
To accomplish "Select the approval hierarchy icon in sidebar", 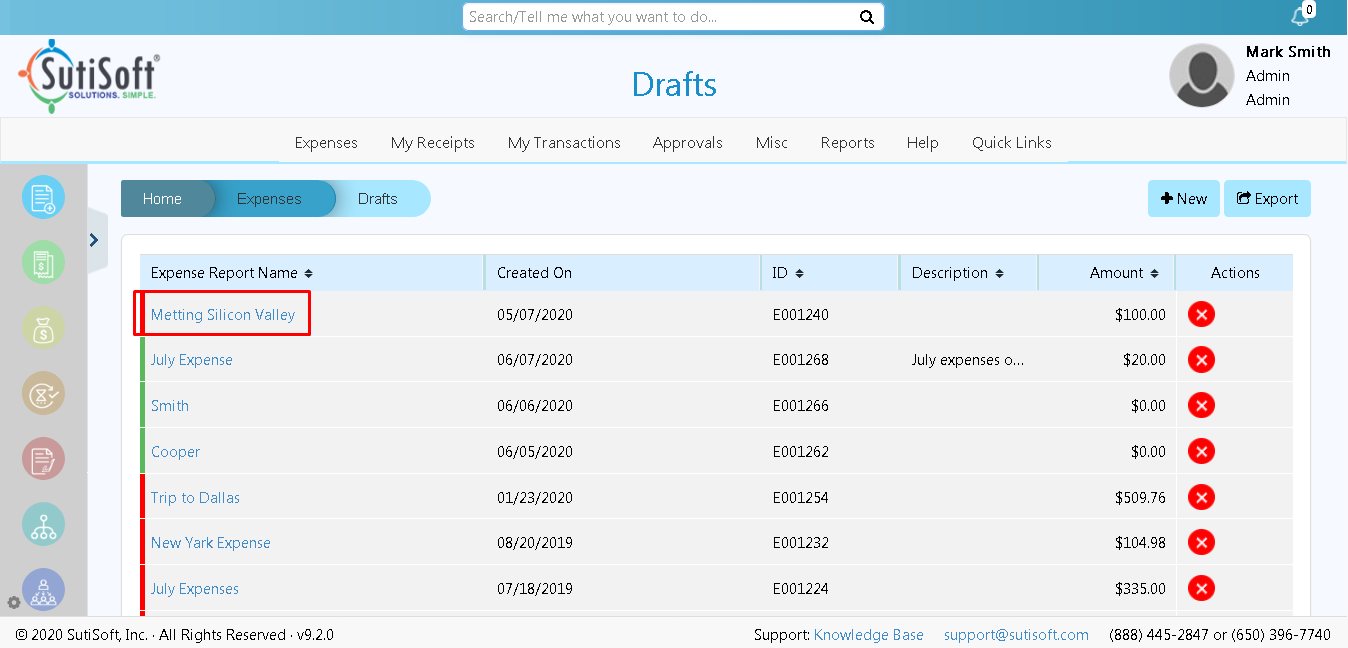I will click(x=43, y=524).
